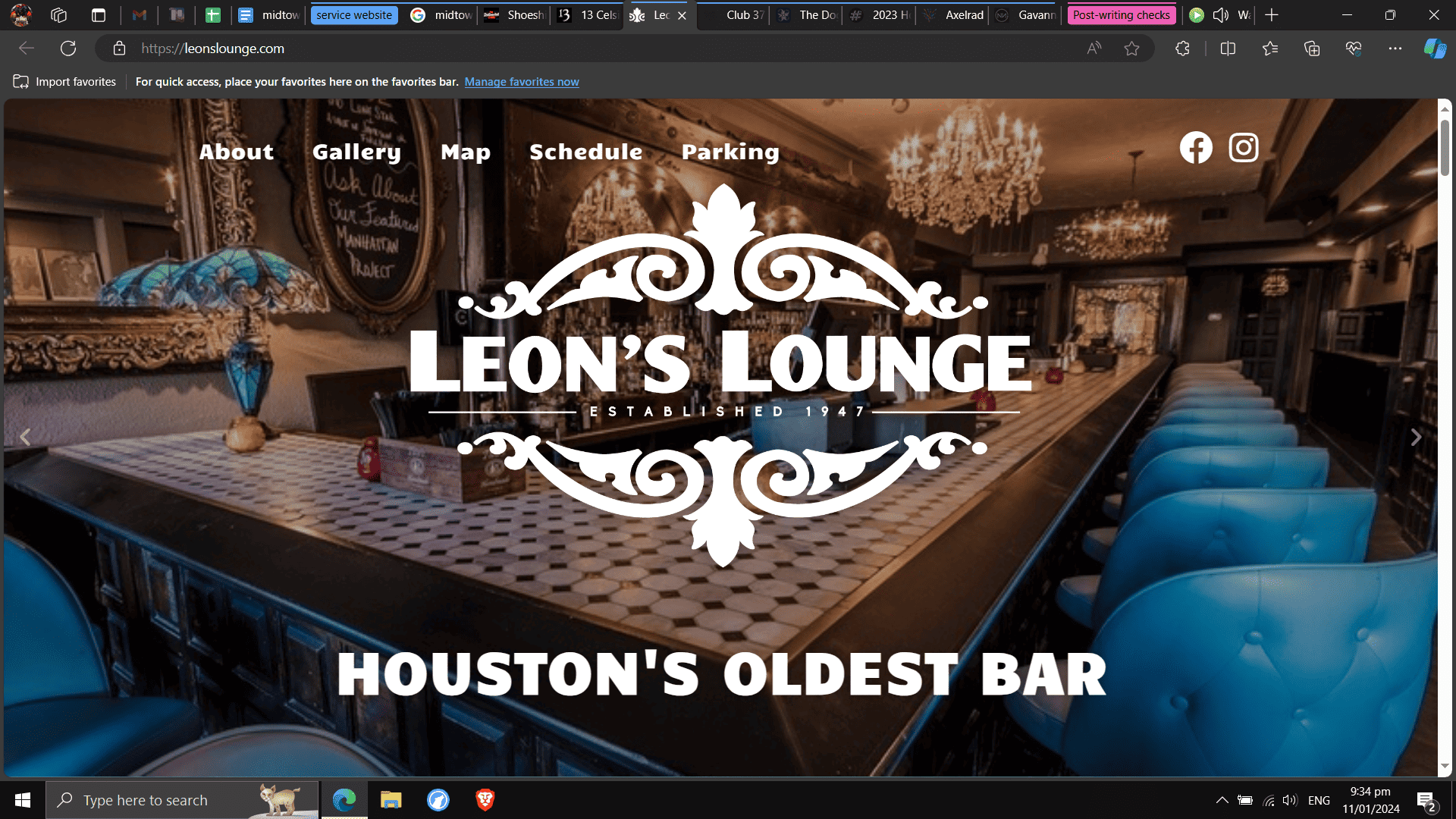Mute the tab playing audio
The width and height of the screenshot is (1456, 819).
[x=1221, y=15]
